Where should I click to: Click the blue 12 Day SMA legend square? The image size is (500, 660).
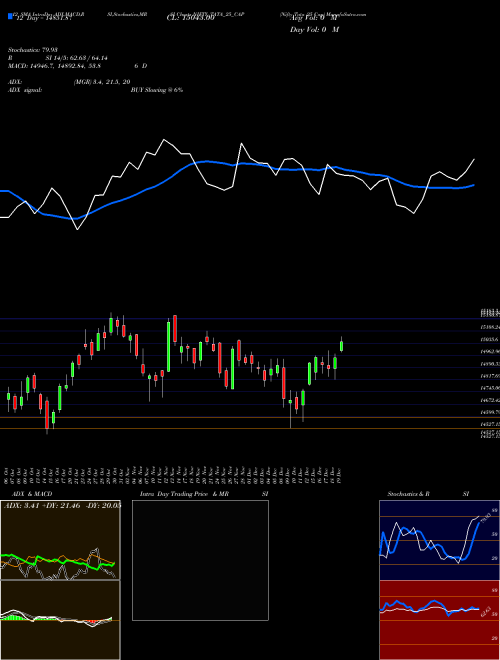click(10, 16)
